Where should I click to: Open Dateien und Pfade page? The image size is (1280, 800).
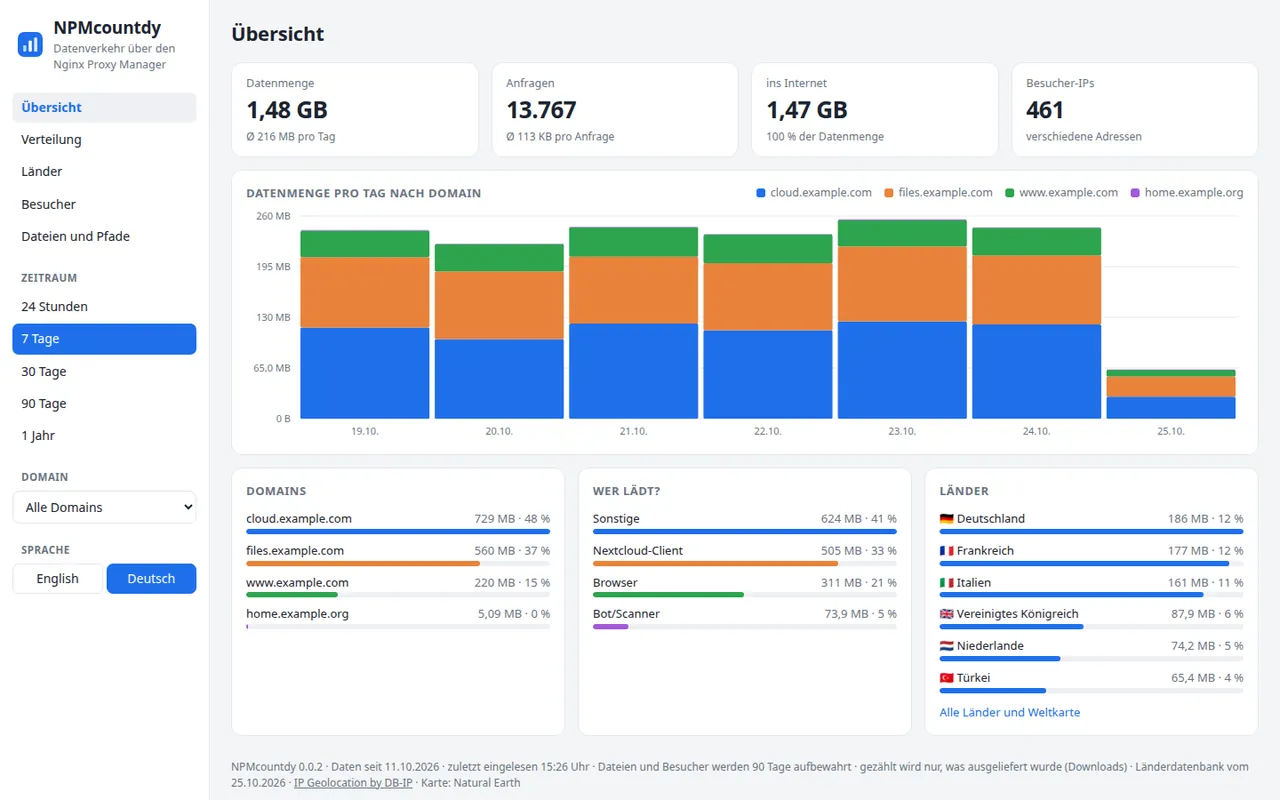click(104, 237)
